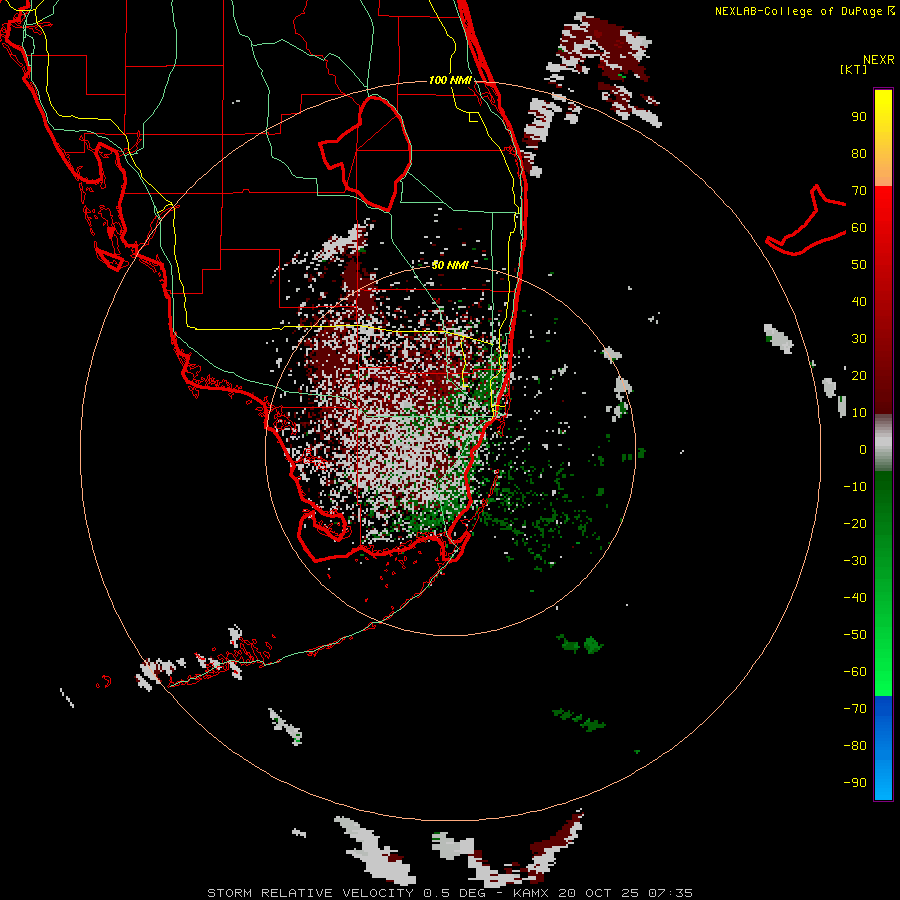900x900 pixels.
Task: Click the blue bottom segment of color bar
Action: [883, 747]
